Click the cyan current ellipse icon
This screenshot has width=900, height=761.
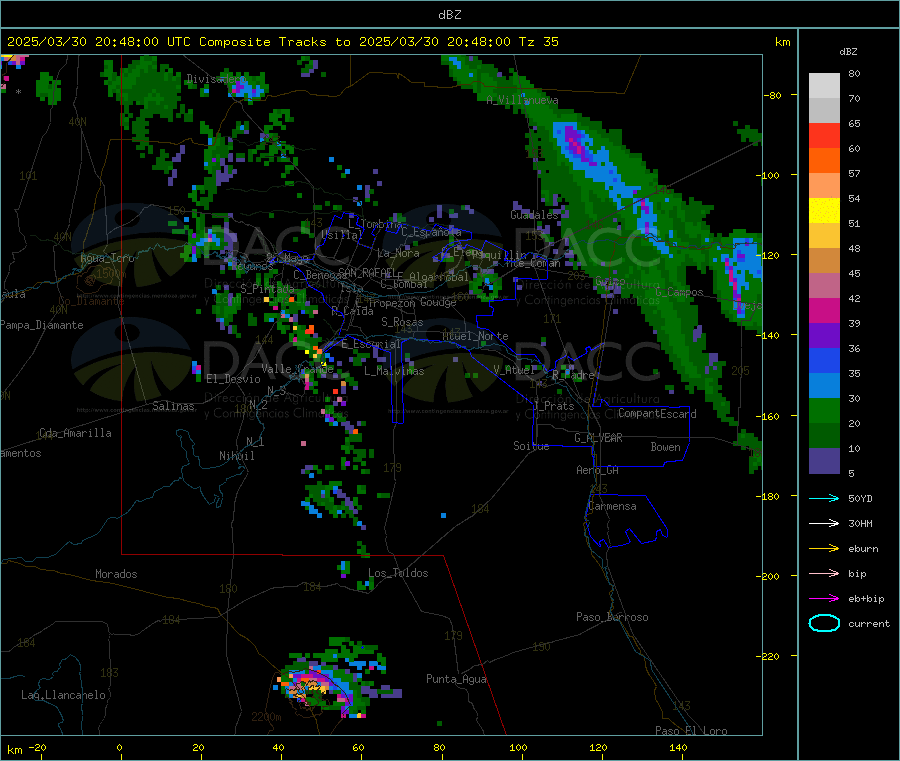tap(824, 623)
